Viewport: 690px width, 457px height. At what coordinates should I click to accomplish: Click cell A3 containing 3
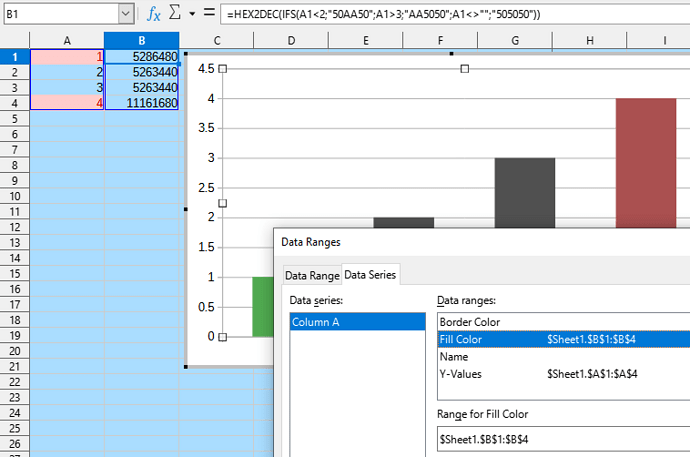tap(67, 88)
